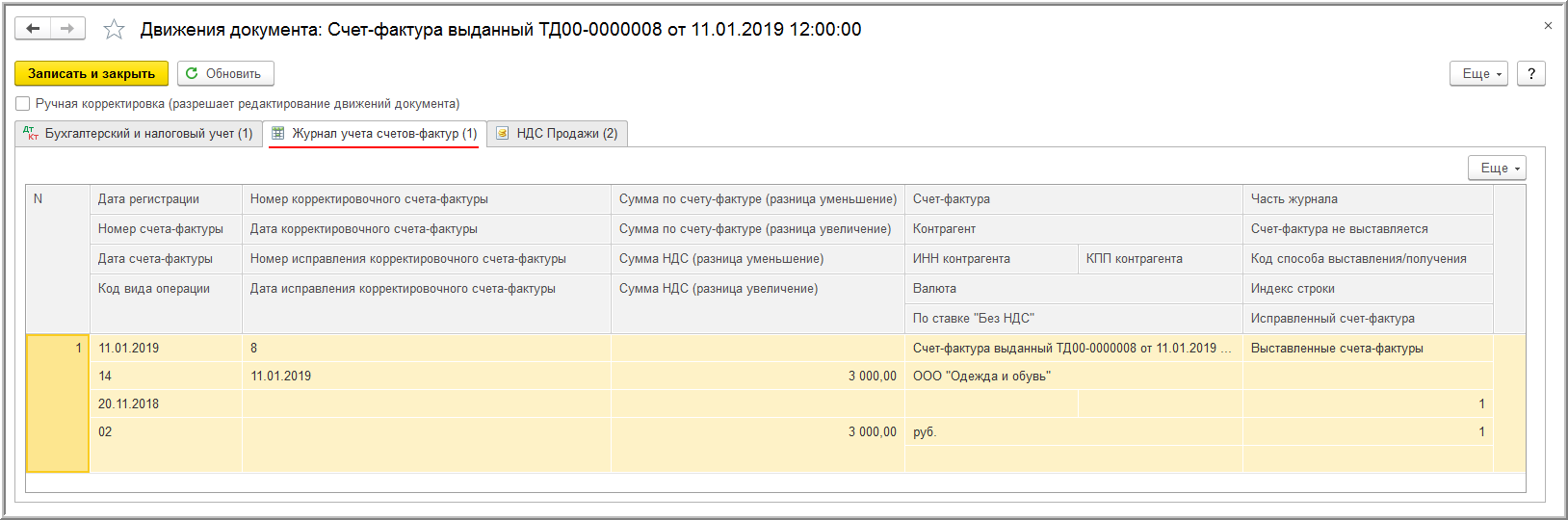Click the green refresh icon on Обновить
This screenshot has width=1568, height=520.
pos(192,73)
